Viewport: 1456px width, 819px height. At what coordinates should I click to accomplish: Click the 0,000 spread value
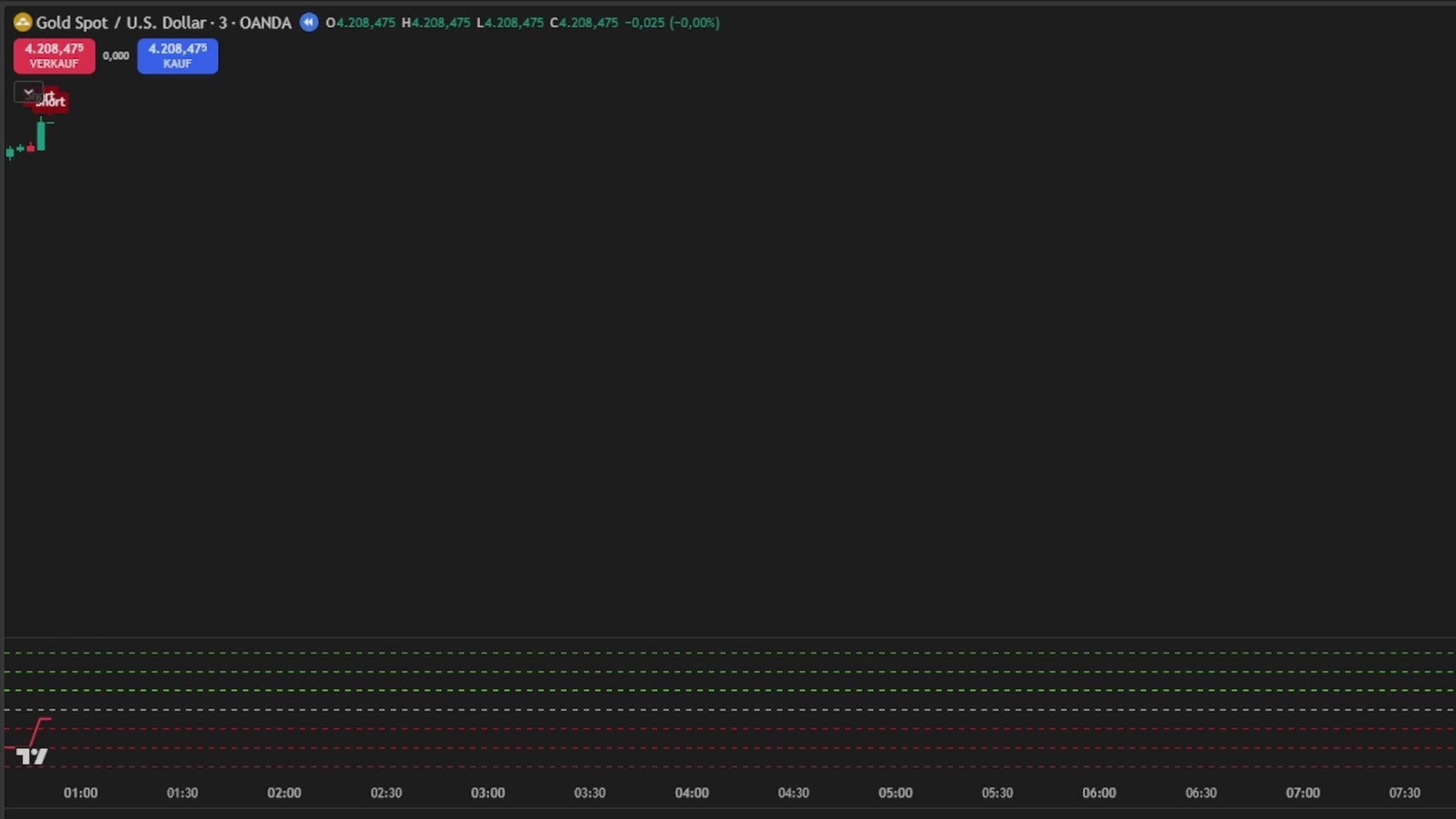coord(116,56)
